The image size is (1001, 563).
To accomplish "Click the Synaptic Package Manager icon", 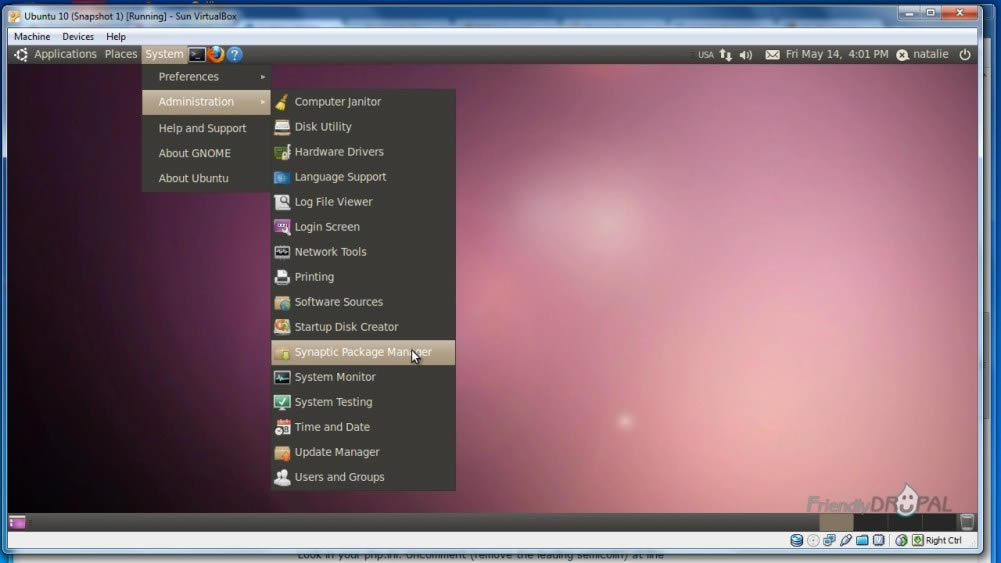I will click(282, 352).
